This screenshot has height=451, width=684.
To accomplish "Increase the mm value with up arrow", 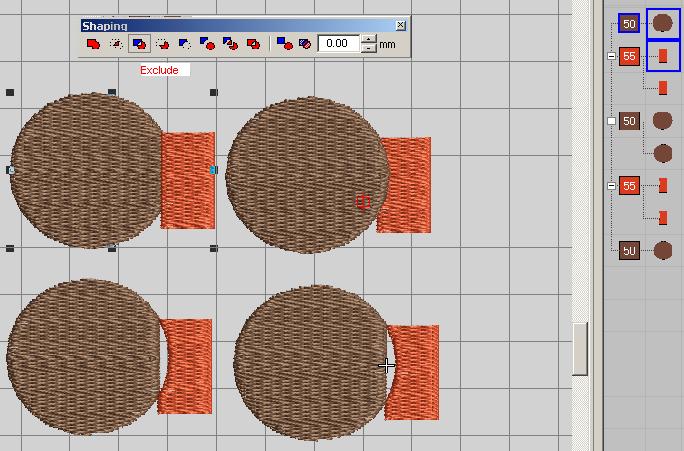I will (369, 39).
